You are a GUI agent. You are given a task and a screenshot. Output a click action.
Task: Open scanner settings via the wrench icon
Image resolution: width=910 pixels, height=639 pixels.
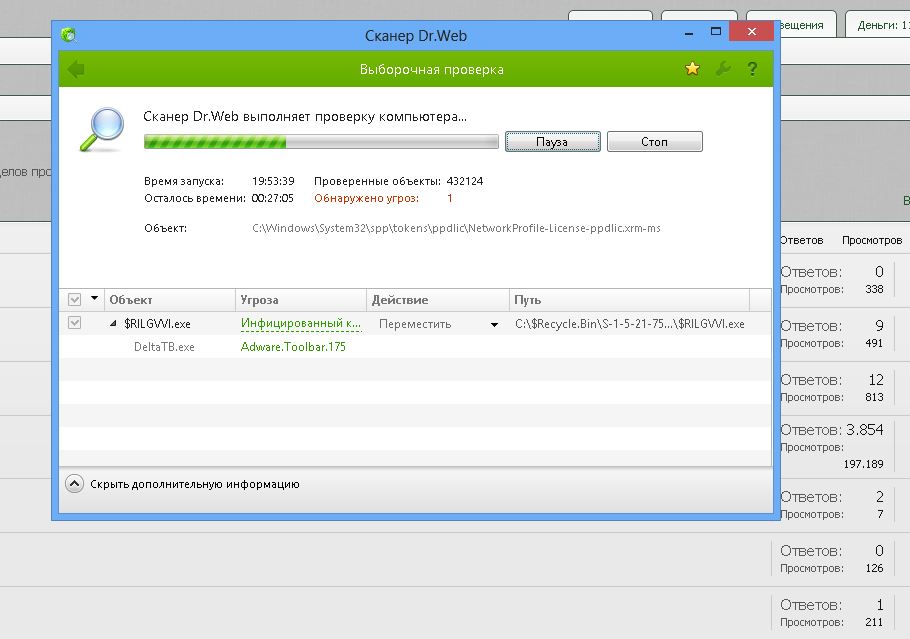[x=723, y=69]
